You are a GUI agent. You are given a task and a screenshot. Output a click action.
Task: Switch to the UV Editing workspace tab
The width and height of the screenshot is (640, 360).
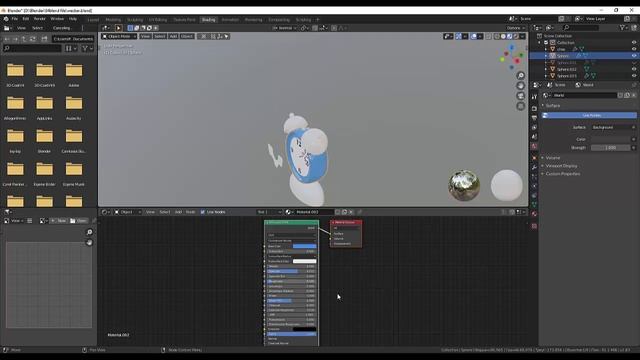pyautogui.click(x=158, y=20)
